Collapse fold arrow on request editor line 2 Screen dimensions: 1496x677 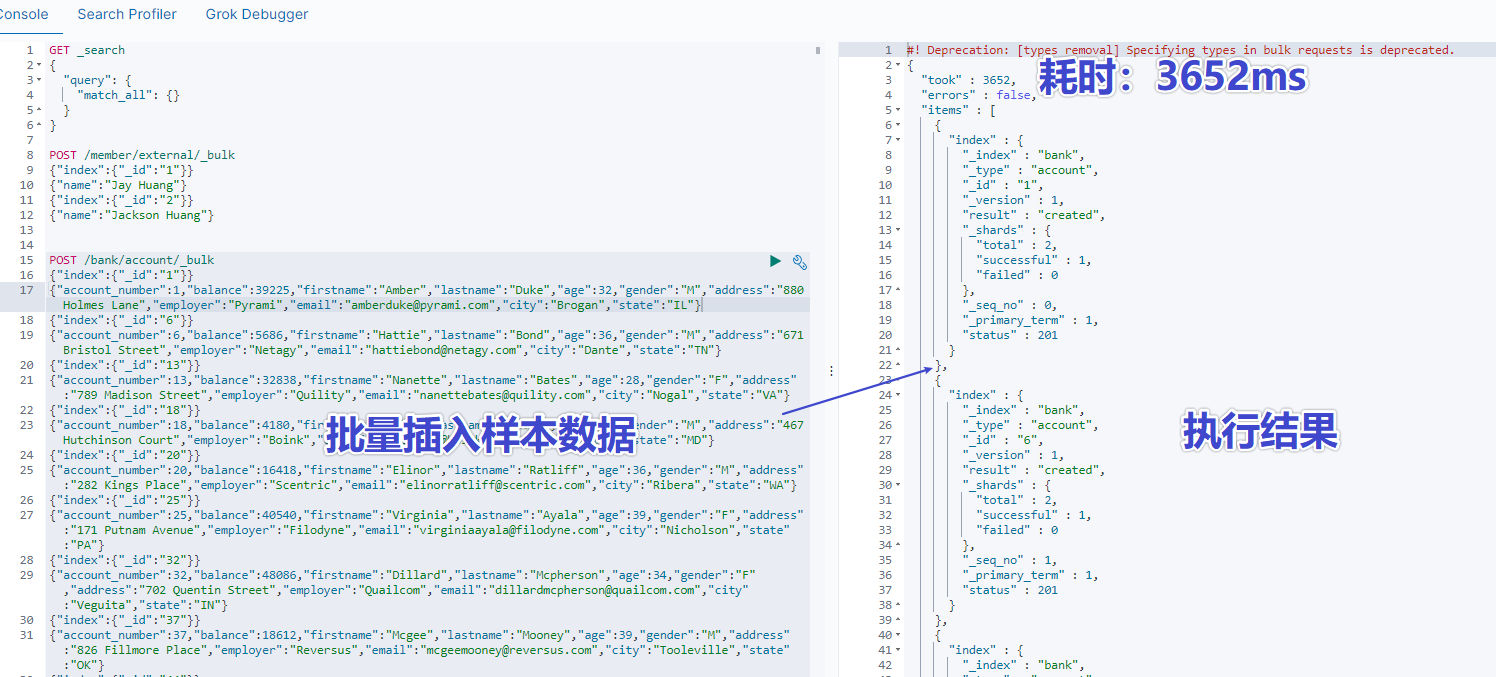[38, 65]
